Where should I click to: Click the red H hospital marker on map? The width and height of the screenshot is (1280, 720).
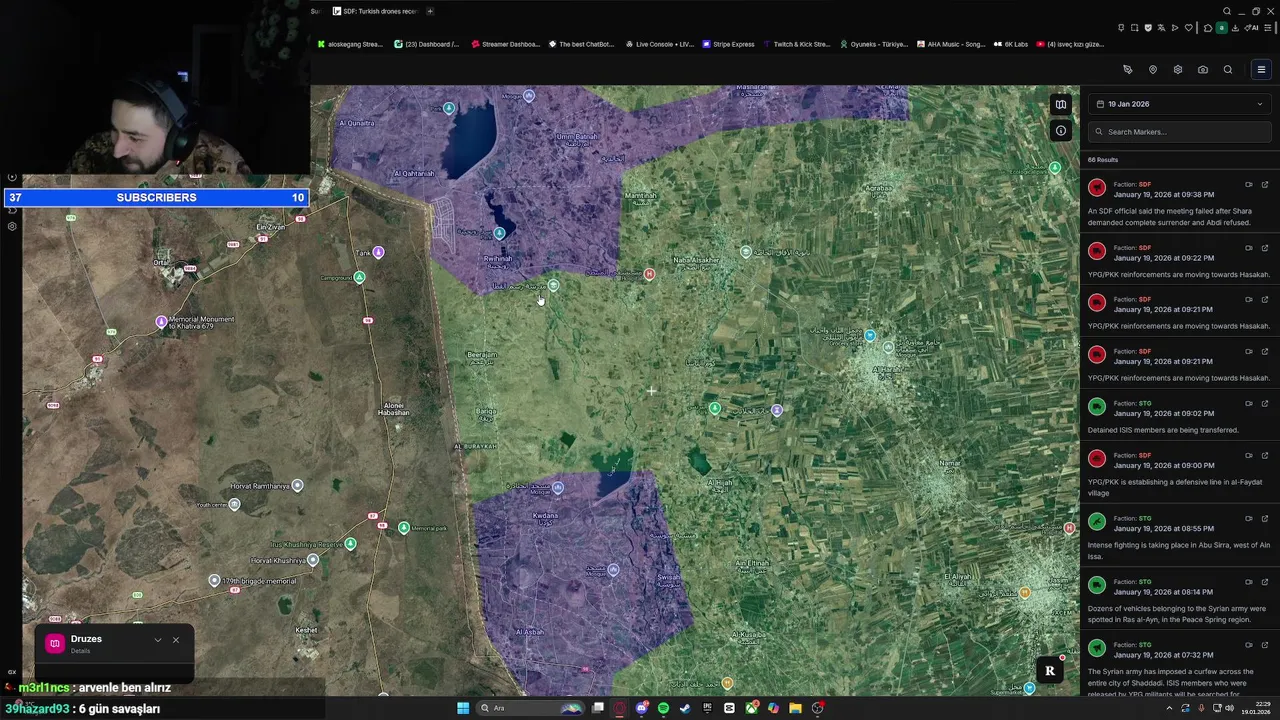pos(649,274)
